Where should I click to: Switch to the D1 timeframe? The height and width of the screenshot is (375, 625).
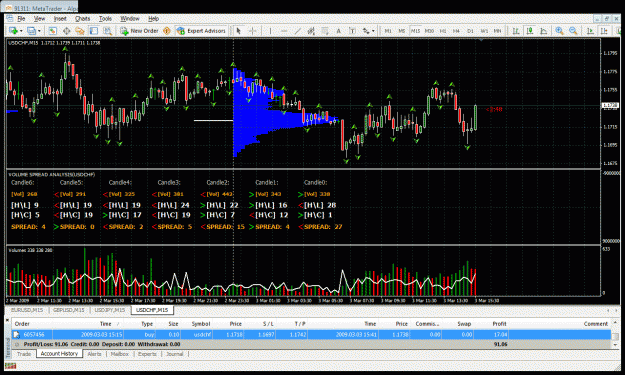click(x=470, y=31)
